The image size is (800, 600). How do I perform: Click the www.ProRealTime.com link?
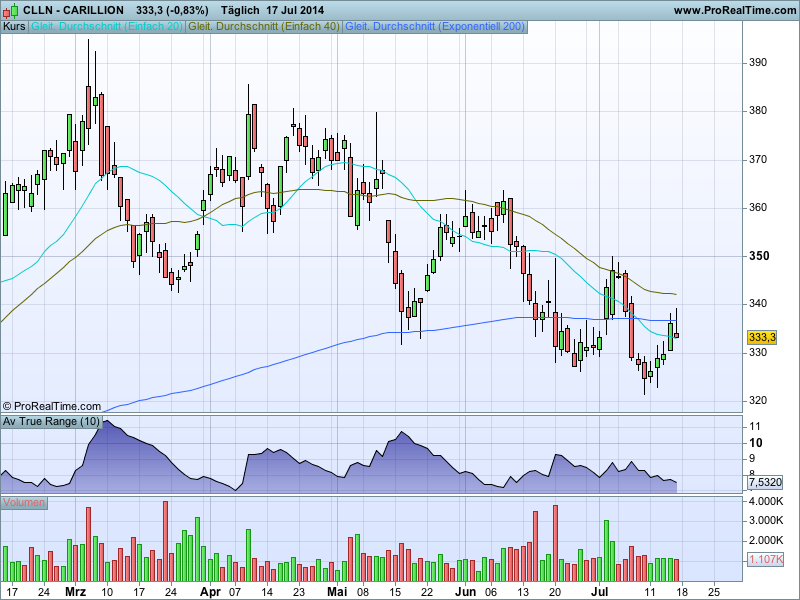pyautogui.click(x=735, y=10)
